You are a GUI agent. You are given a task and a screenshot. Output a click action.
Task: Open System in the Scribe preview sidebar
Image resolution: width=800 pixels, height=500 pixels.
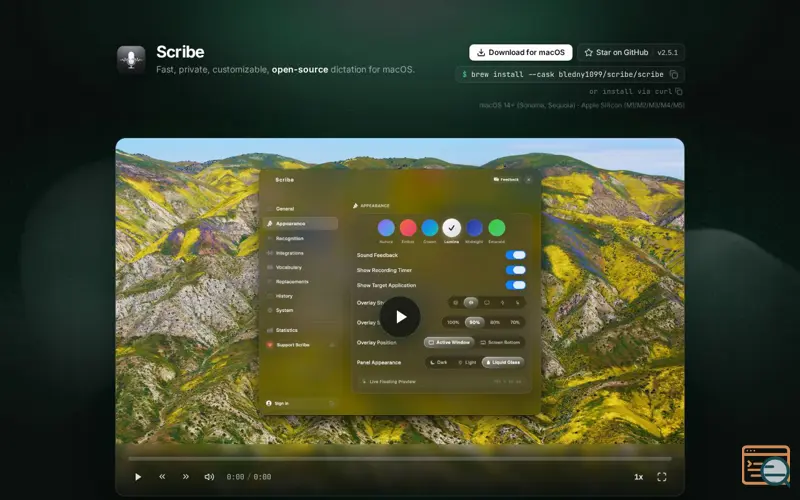pyautogui.click(x=284, y=310)
